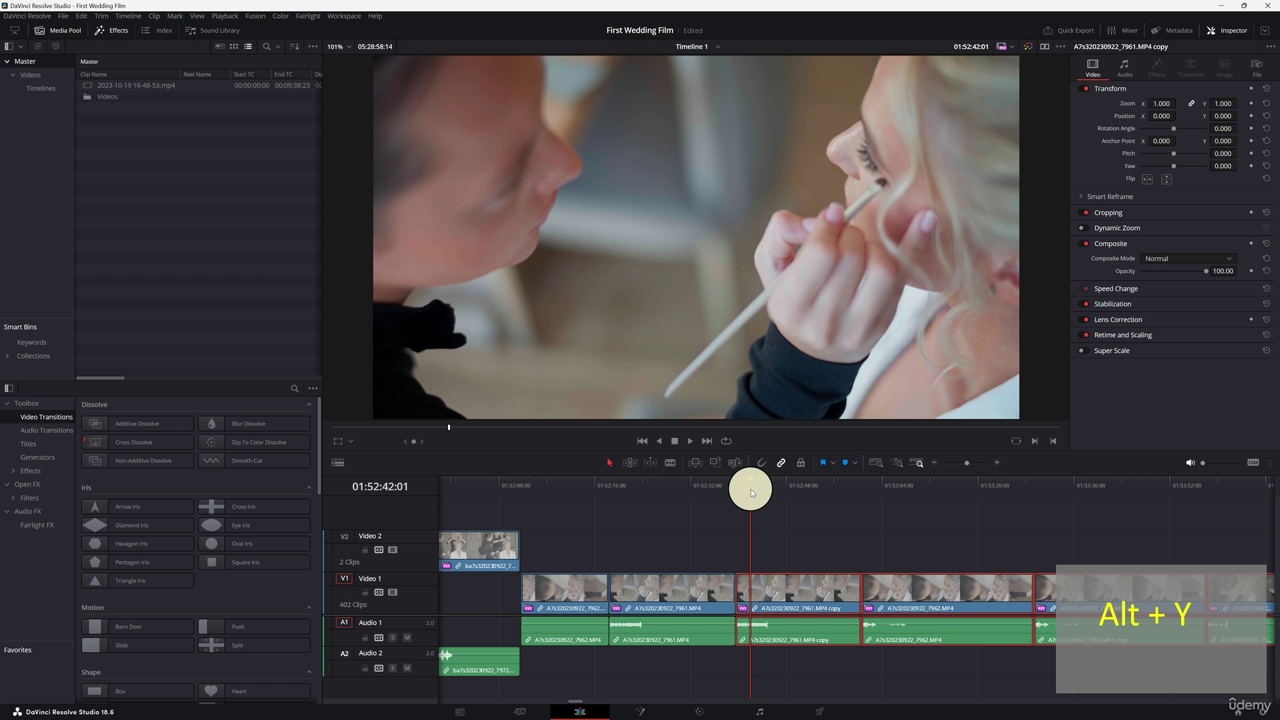Click the Loop playback icon
Viewport: 1280px width, 720px height.
point(726,441)
